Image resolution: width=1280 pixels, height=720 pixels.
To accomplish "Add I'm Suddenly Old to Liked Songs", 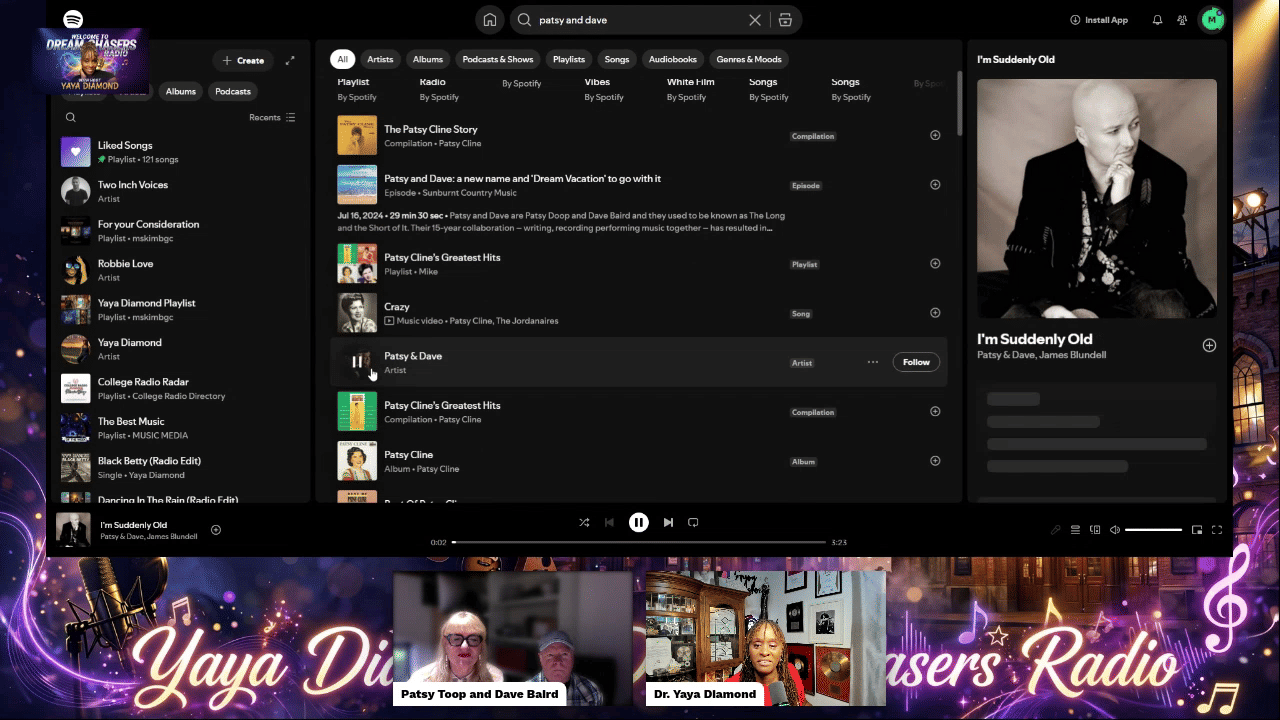I will [216, 530].
